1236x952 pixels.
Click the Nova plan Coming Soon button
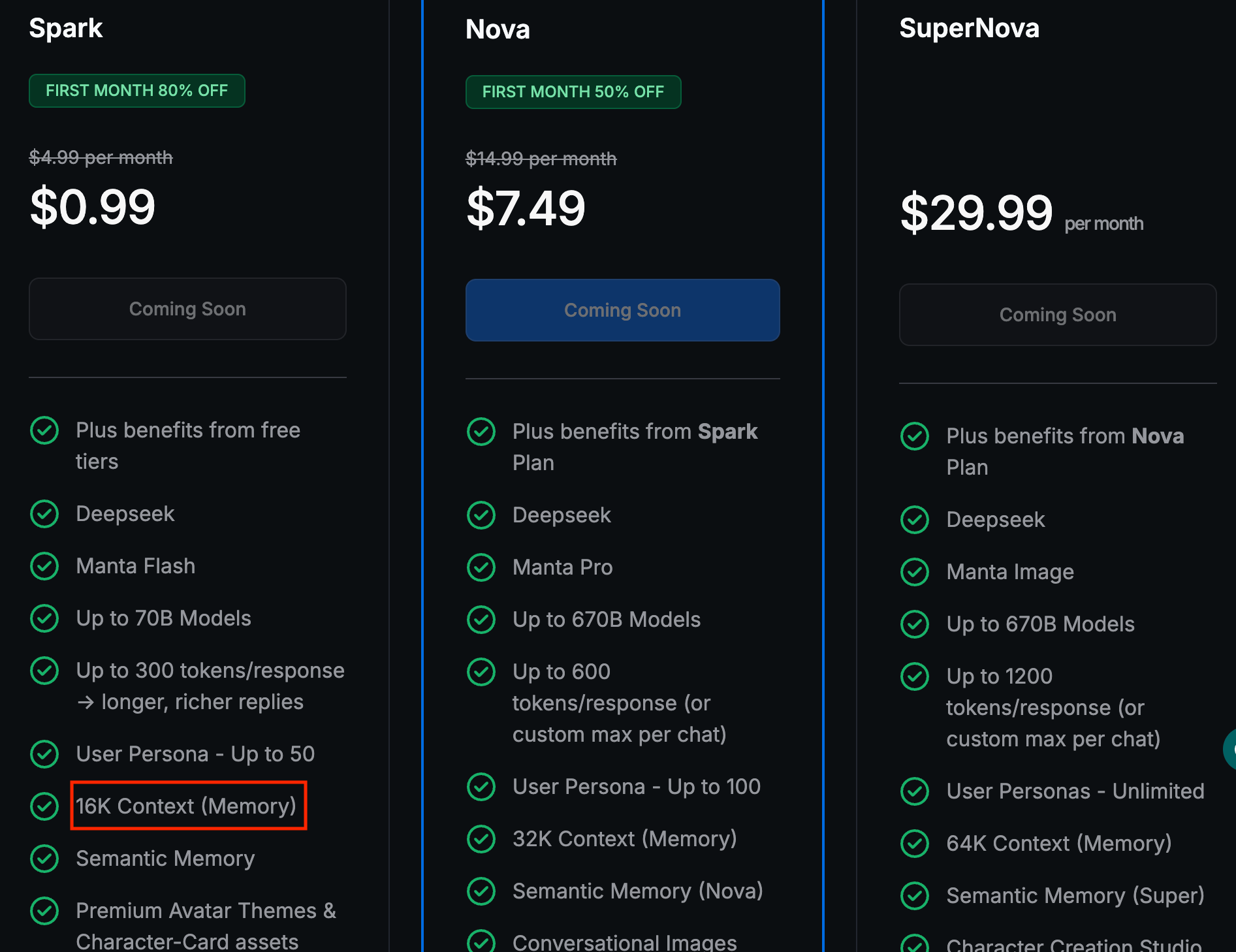click(622, 310)
